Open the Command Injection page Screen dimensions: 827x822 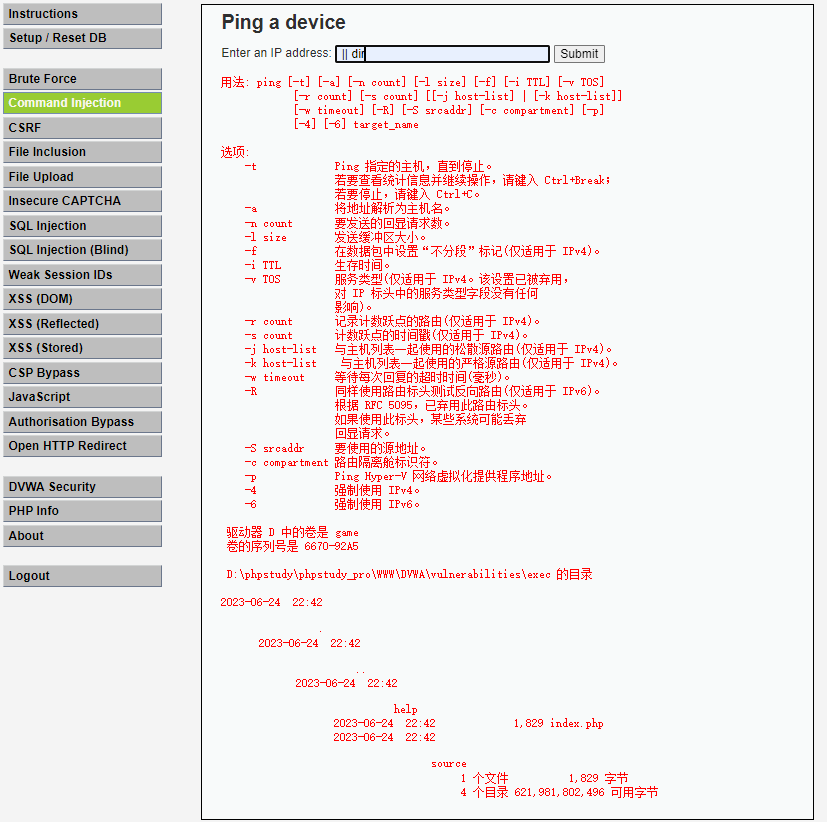pyautogui.click(x=82, y=103)
